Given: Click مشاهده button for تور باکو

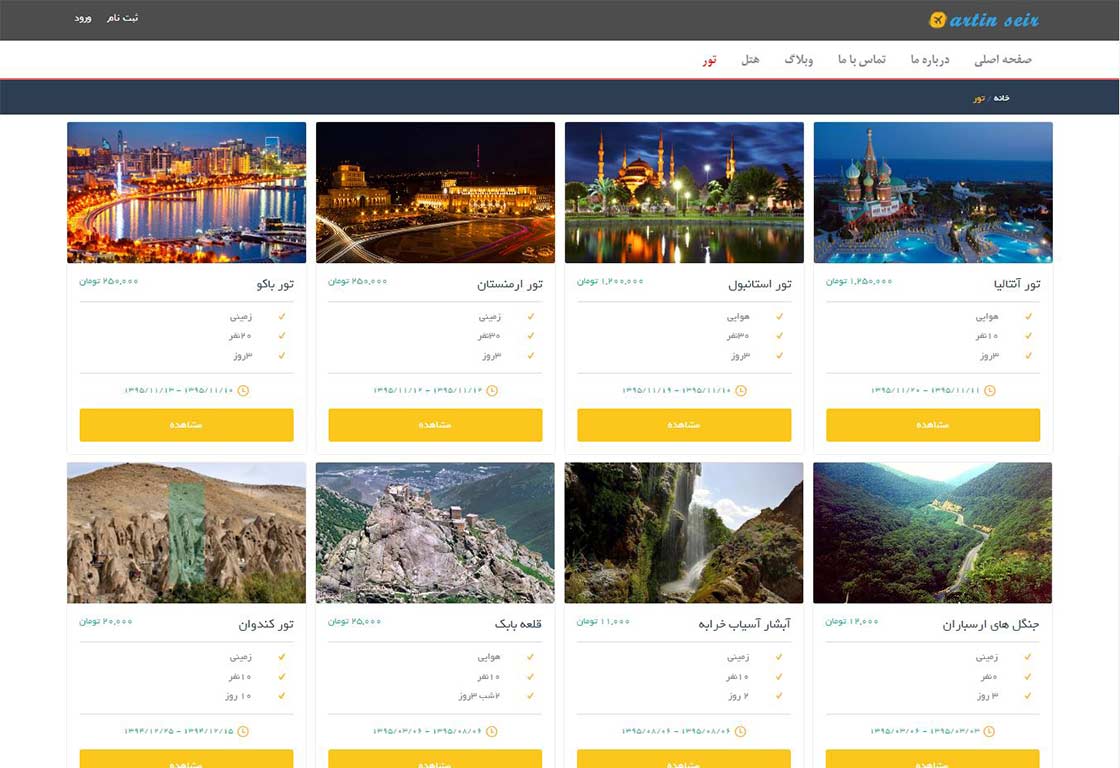Looking at the screenshot, I should point(186,425).
